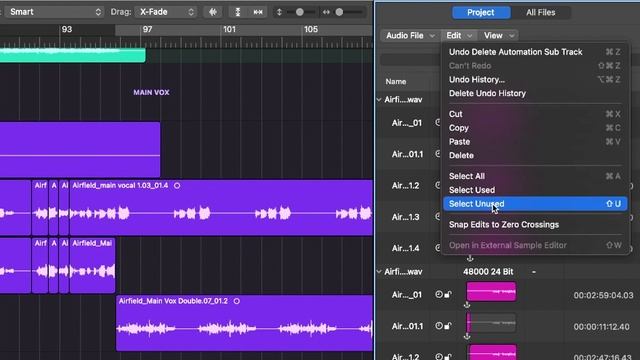Click the clock icon in 00:00:11:12.40 row
The height and width of the screenshot is (360, 640).
[439, 326]
